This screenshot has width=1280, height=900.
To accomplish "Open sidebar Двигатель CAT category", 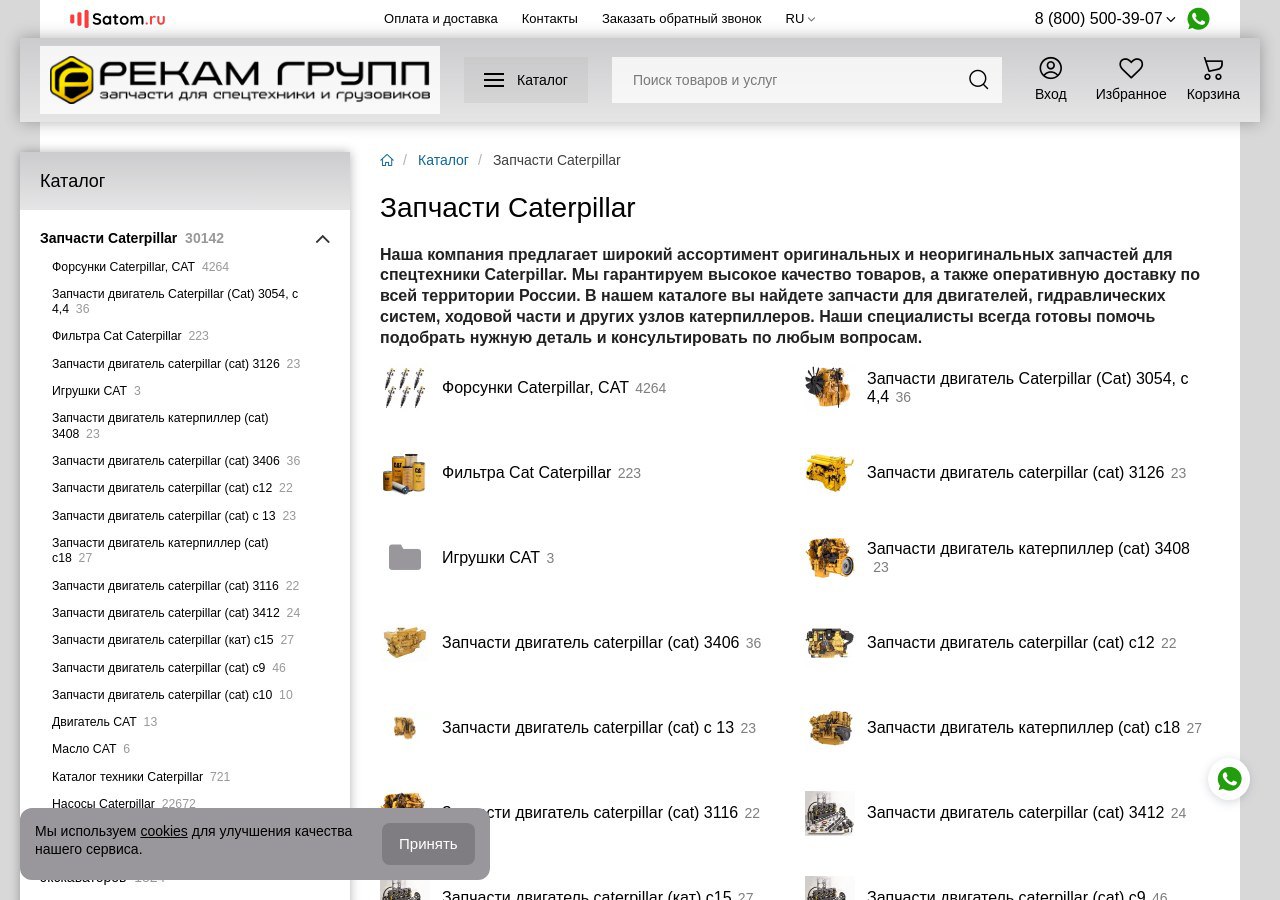I will point(94,722).
